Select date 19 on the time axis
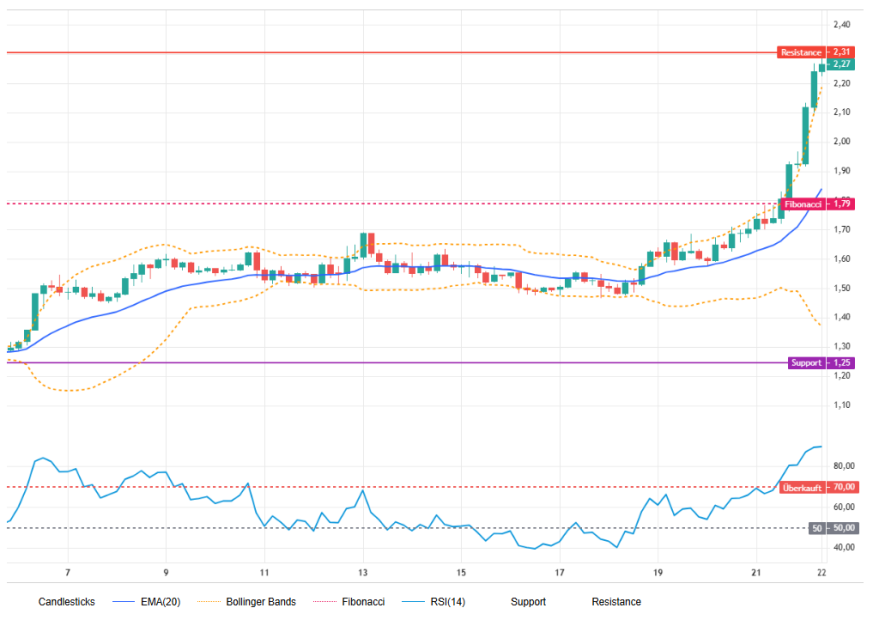This screenshot has height=620, width=873. (x=658, y=573)
